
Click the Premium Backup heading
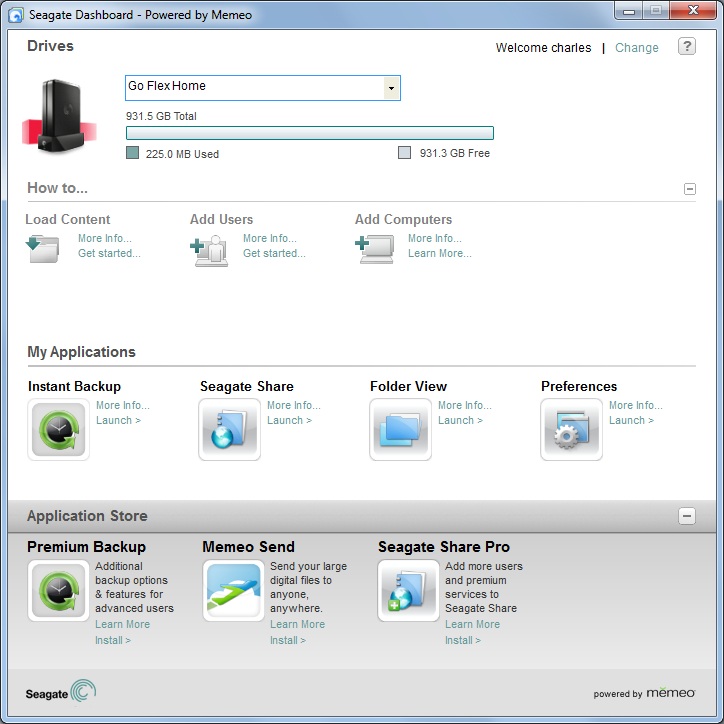click(x=86, y=547)
